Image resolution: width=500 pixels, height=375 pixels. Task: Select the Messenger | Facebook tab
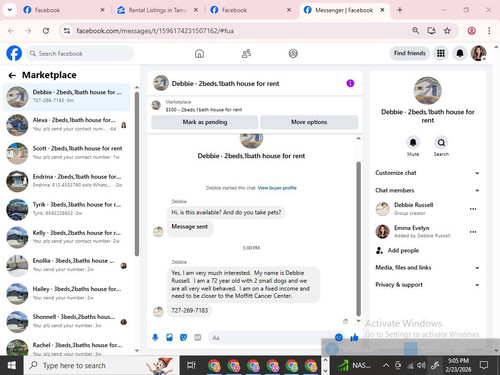(344, 10)
